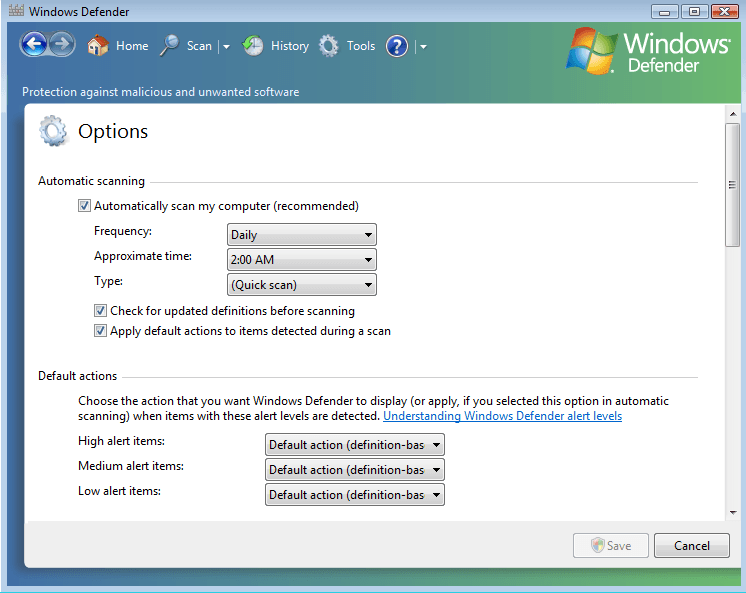This screenshot has height=593, width=746.
Task: Toggle Check for updated definitions before scanning
Action: point(101,311)
